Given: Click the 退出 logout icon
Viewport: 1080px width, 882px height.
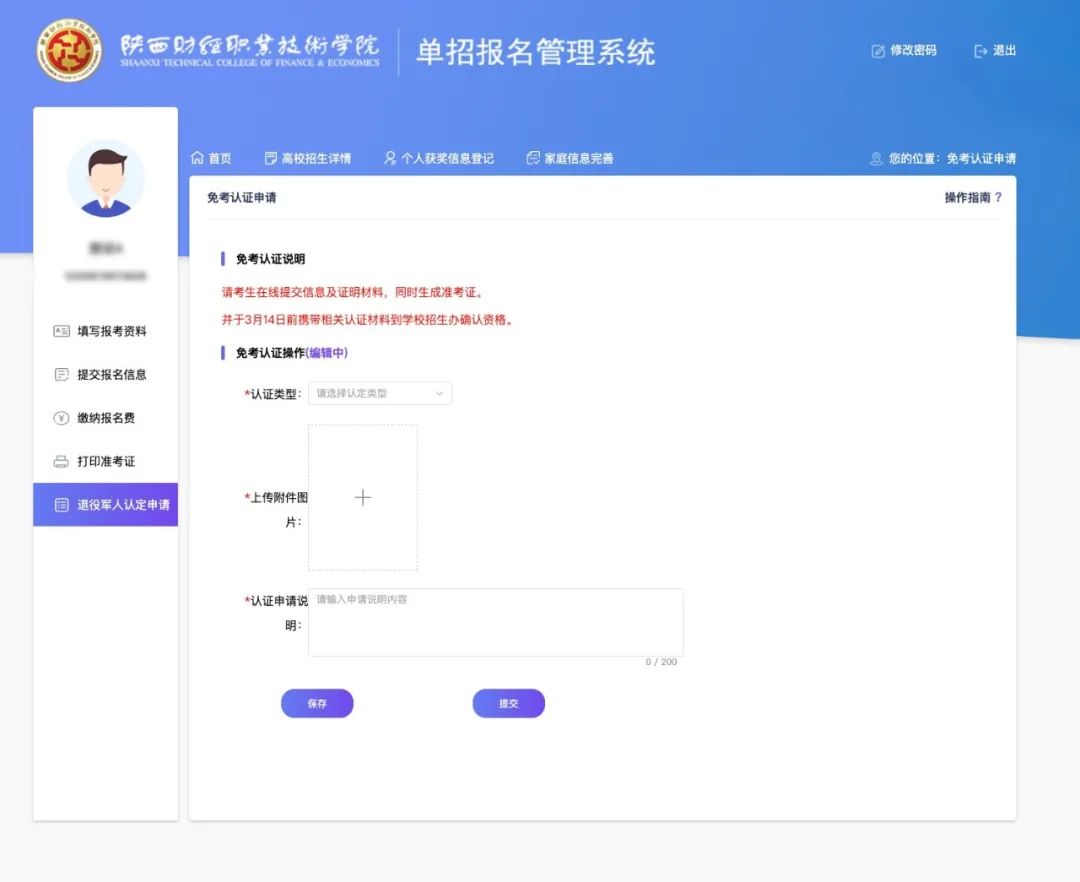Looking at the screenshot, I should tap(980, 51).
